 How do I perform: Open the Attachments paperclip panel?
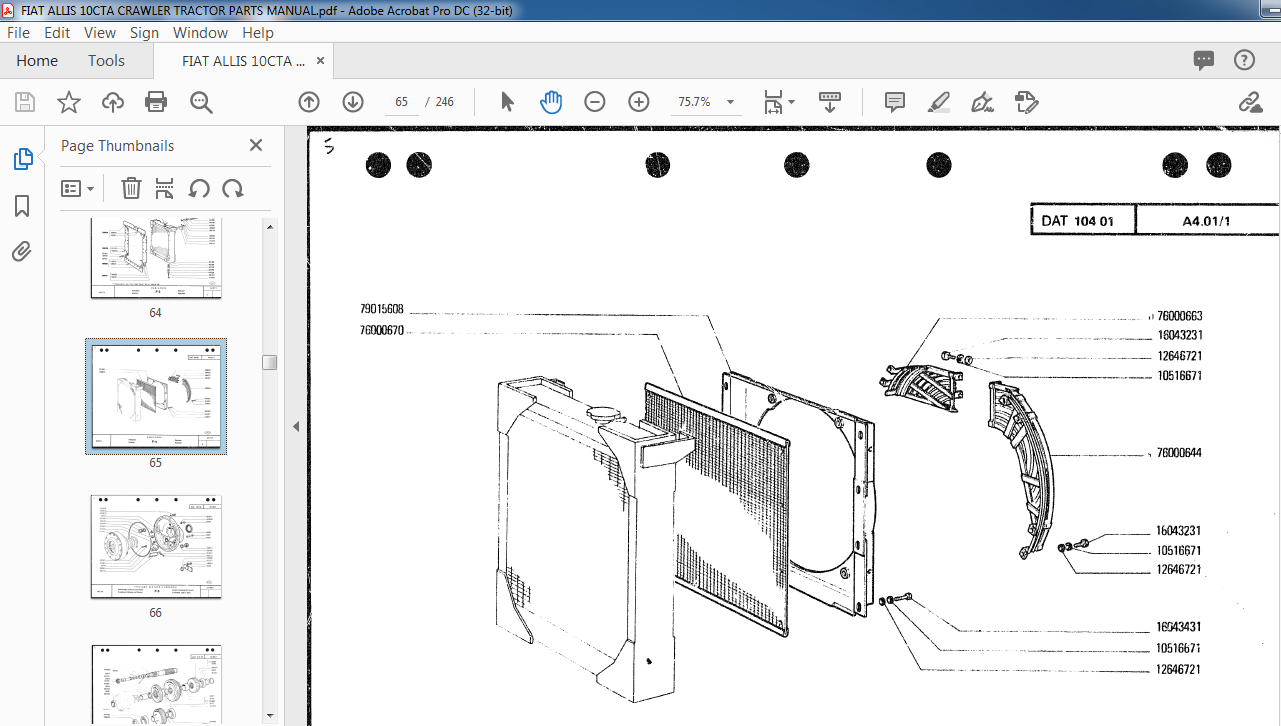22,251
